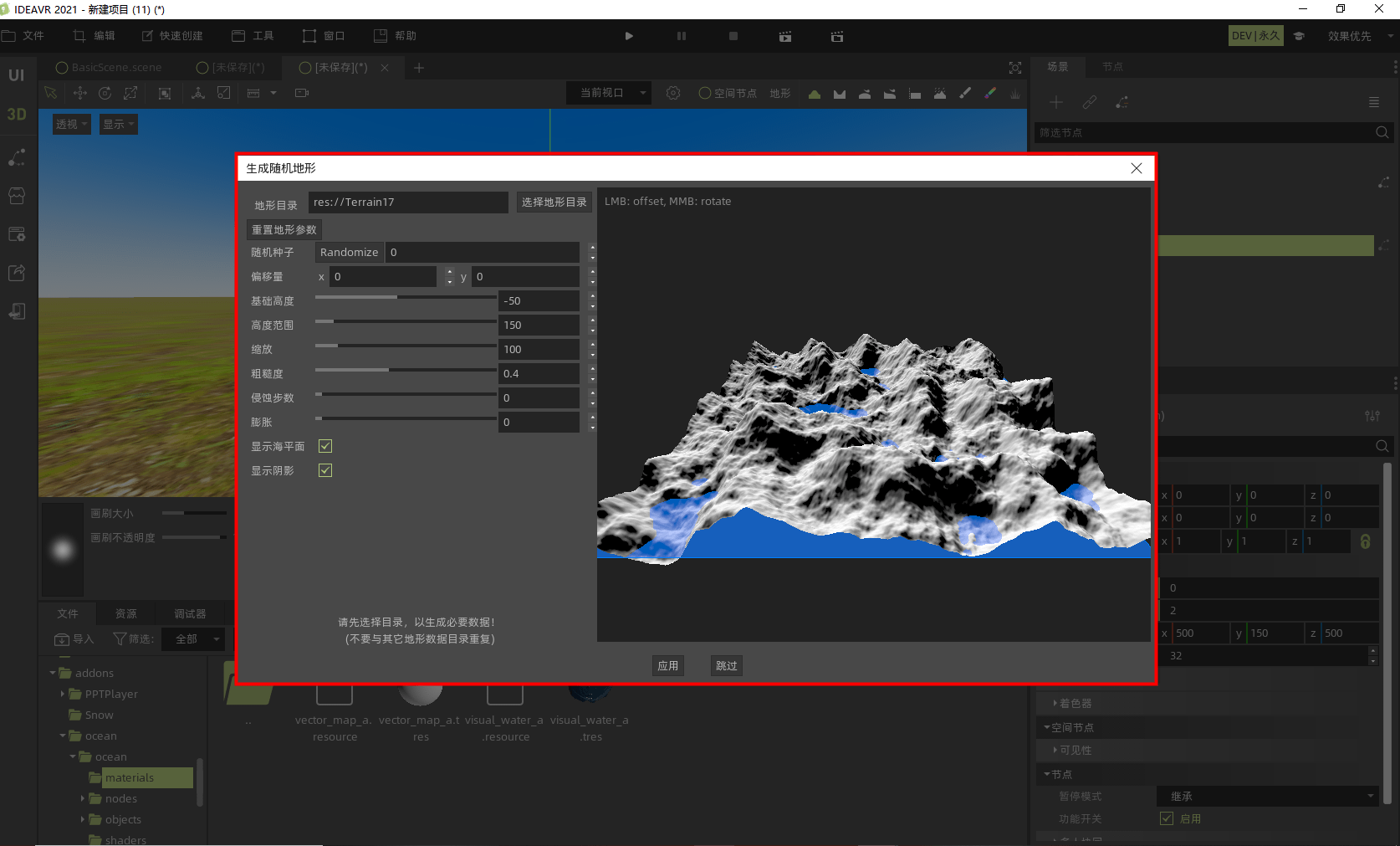Click the link instance scene icon
The image size is (1400, 846).
pyautogui.click(x=1089, y=102)
